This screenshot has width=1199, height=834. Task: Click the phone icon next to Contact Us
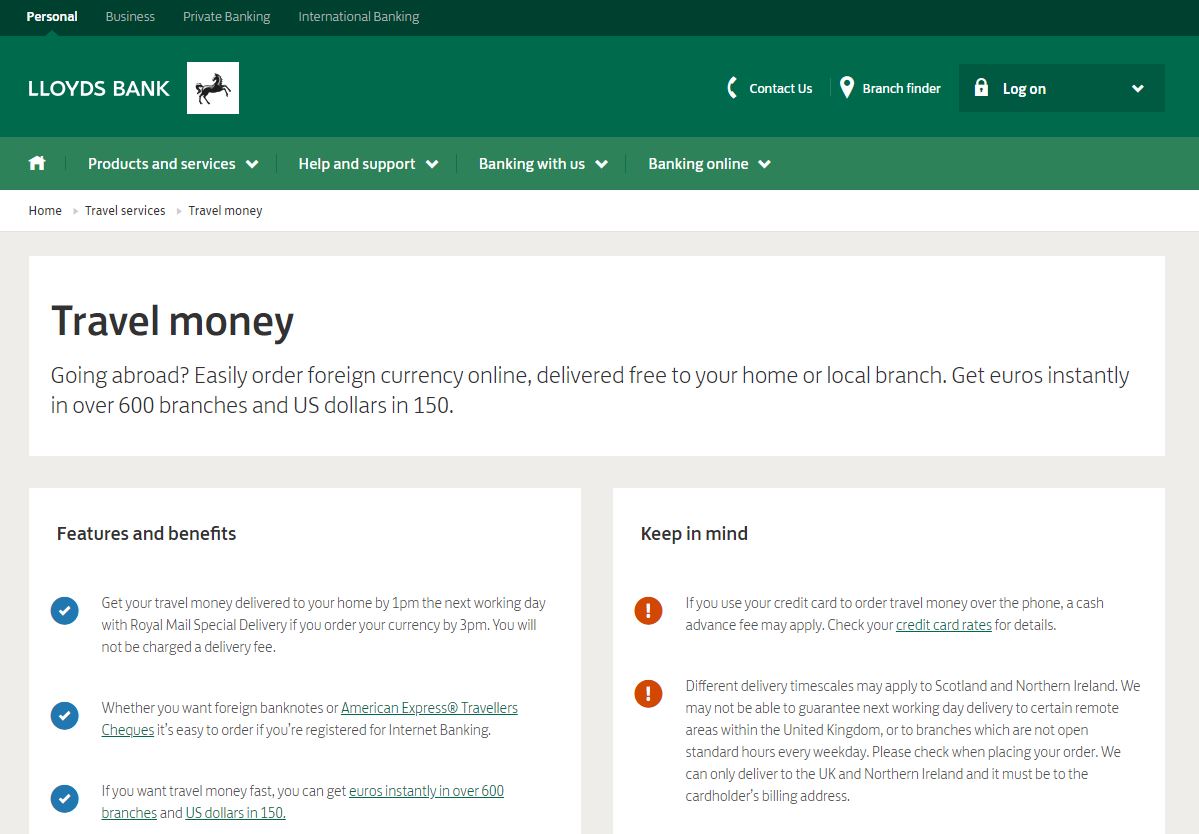coord(731,88)
